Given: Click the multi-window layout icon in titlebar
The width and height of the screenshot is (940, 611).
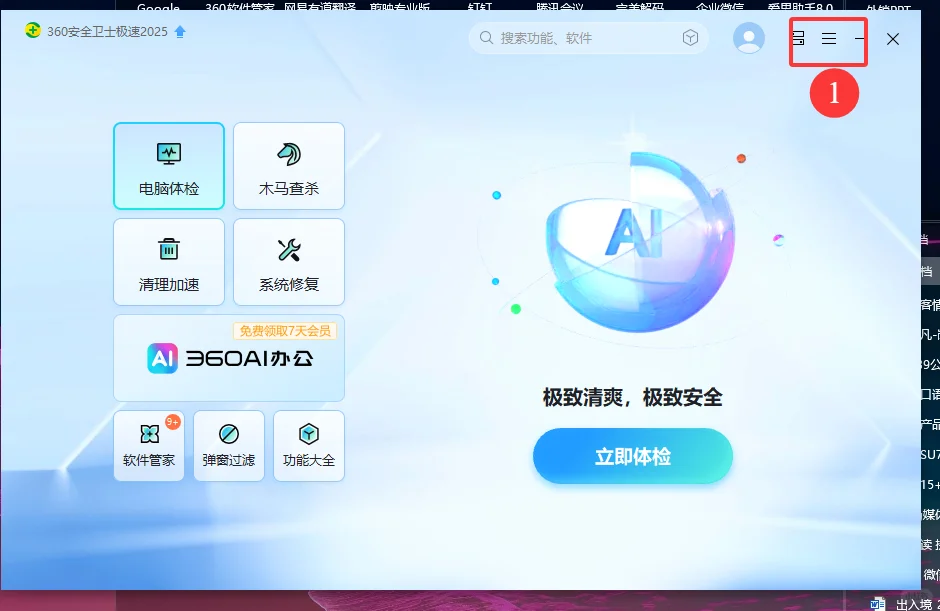Looking at the screenshot, I should (798, 38).
